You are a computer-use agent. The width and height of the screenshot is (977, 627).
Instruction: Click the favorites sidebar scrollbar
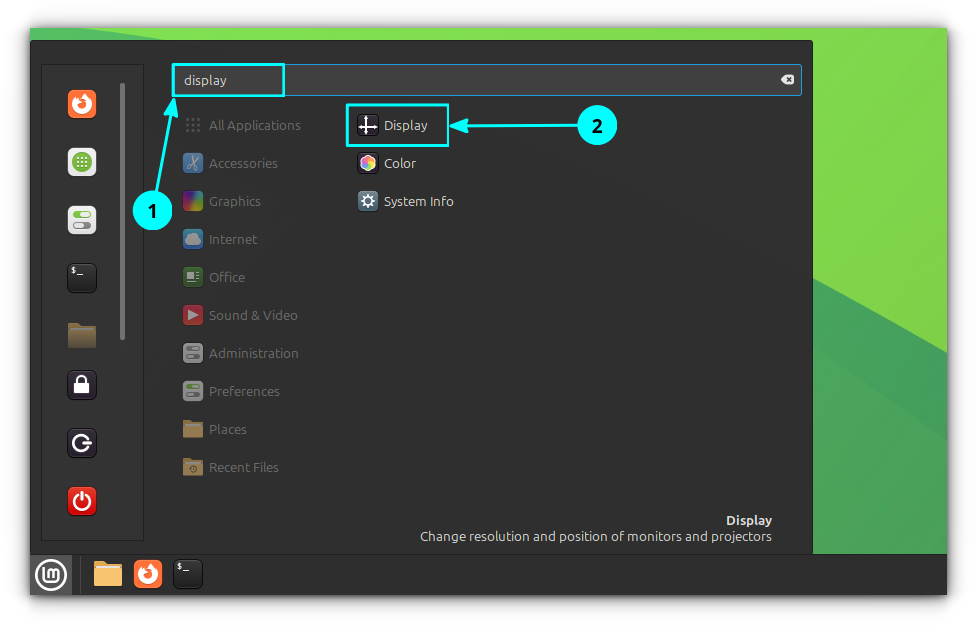coord(123,210)
